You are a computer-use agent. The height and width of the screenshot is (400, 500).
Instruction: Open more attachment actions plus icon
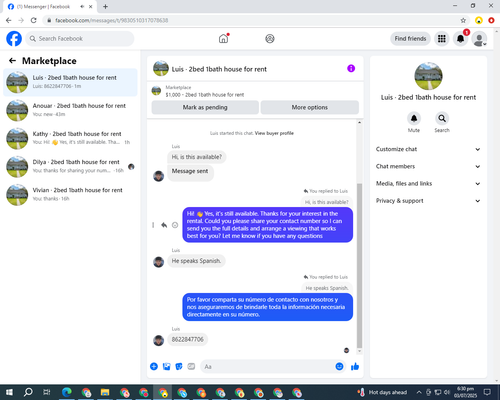tap(154, 366)
